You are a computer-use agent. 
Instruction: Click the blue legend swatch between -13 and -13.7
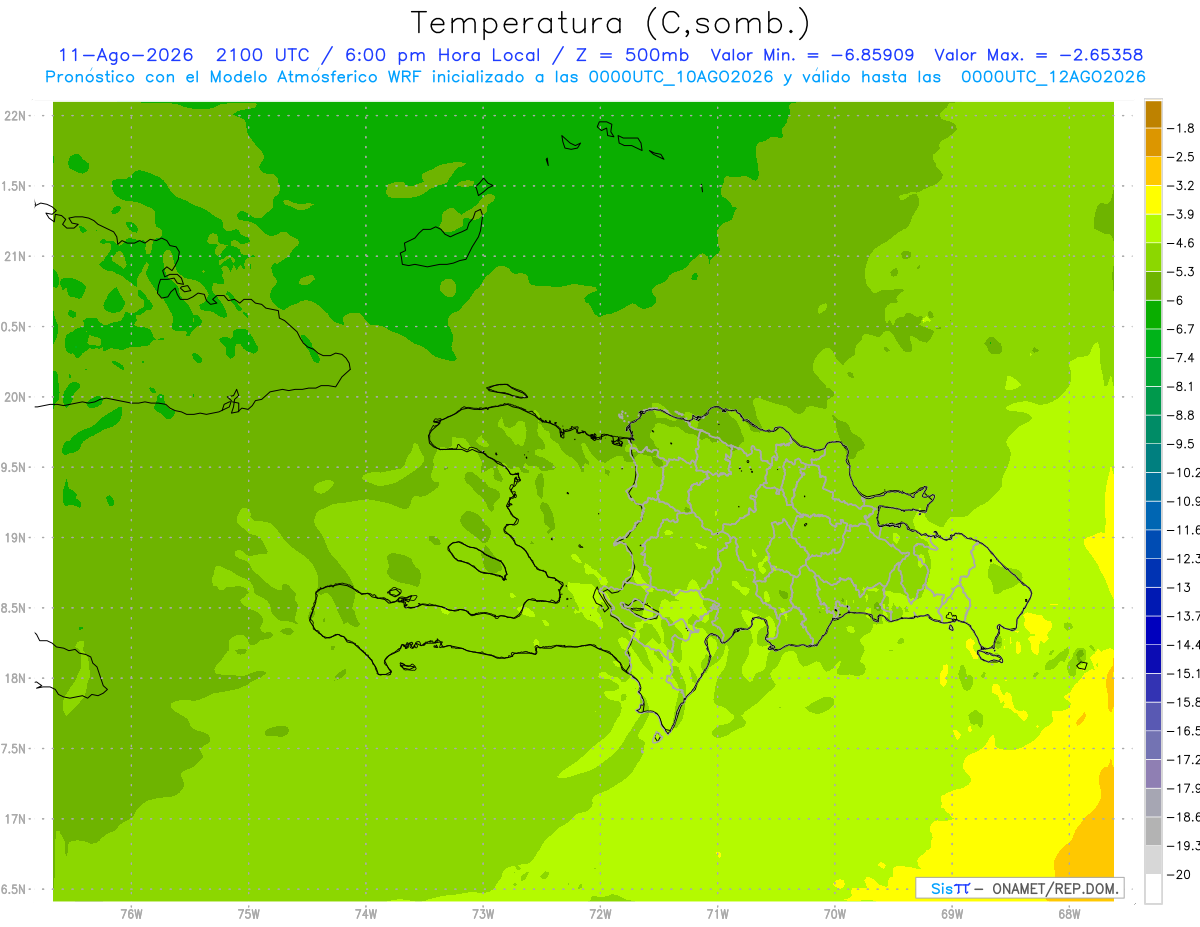(1153, 602)
